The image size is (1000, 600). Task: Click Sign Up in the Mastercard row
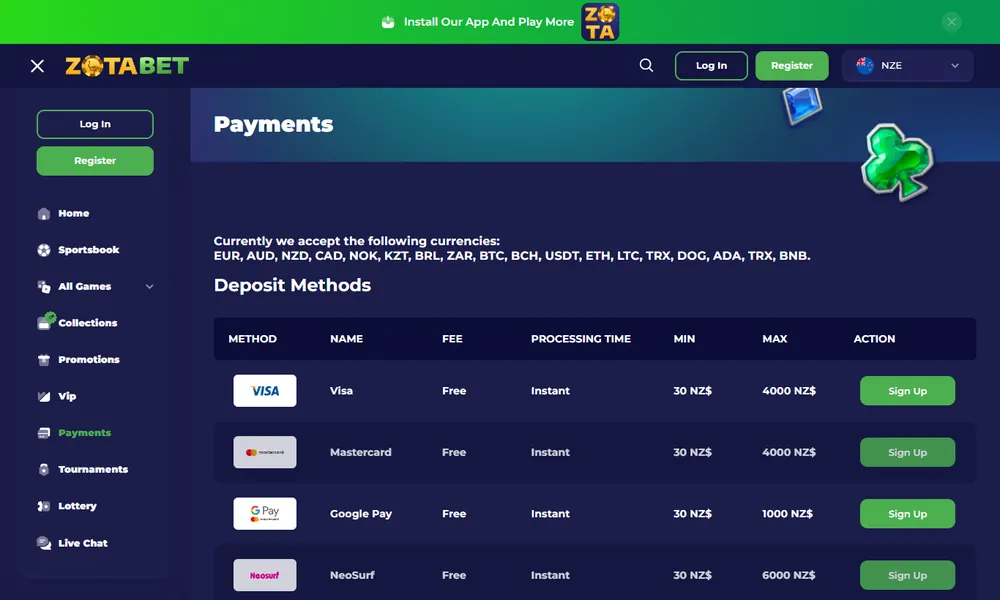(x=908, y=452)
